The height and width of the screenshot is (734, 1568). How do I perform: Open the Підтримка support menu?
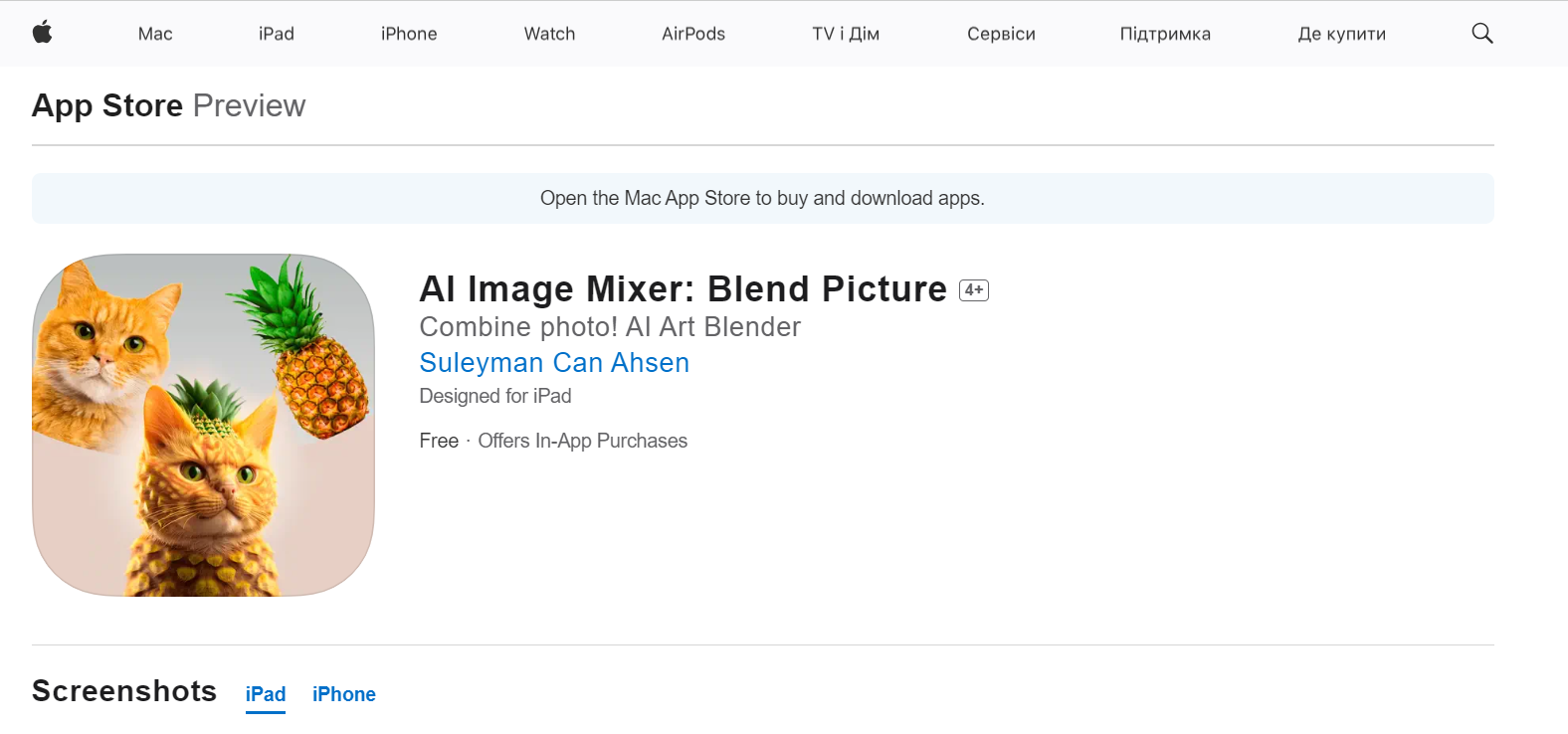[1165, 34]
